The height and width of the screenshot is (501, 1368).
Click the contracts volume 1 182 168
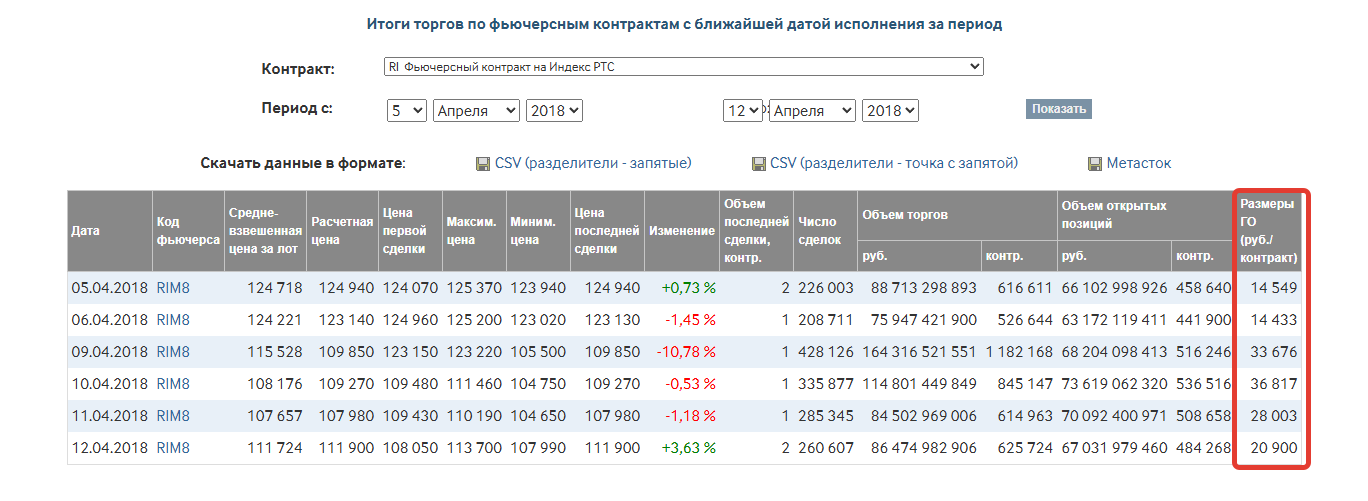coord(1019,352)
